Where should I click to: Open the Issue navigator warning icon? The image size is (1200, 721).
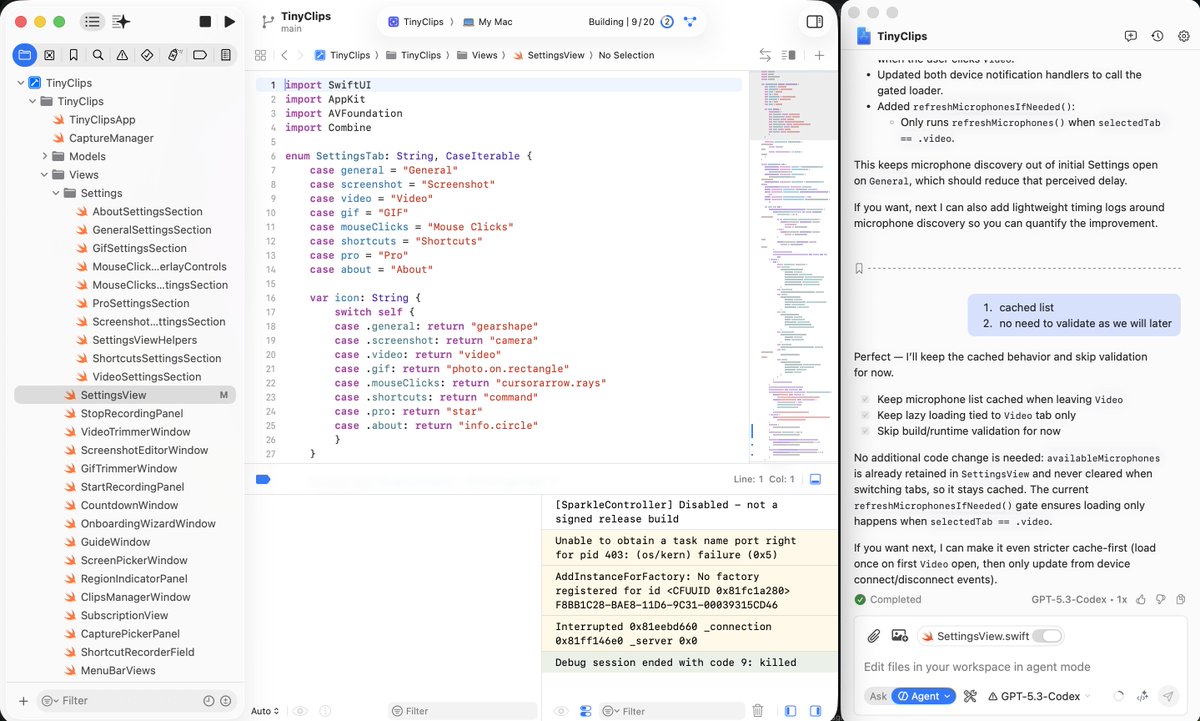[x=122, y=55]
